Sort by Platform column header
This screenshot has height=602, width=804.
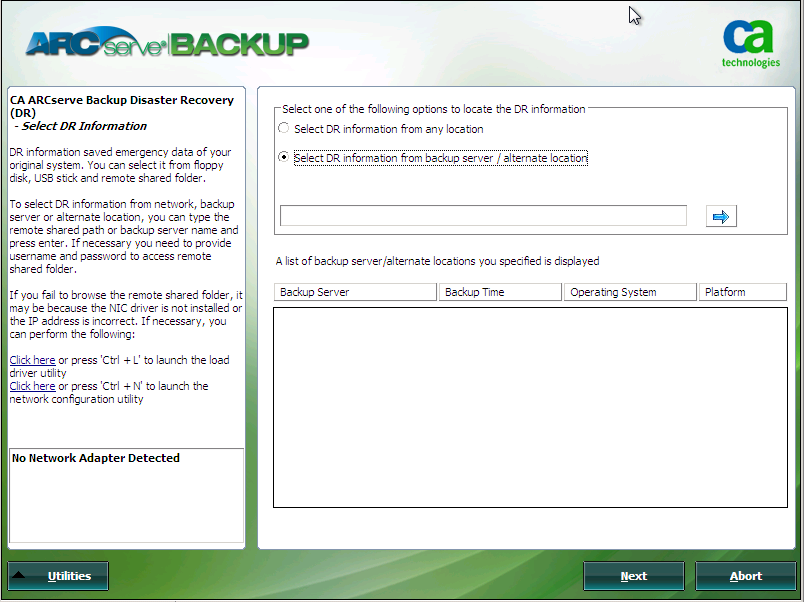point(742,292)
